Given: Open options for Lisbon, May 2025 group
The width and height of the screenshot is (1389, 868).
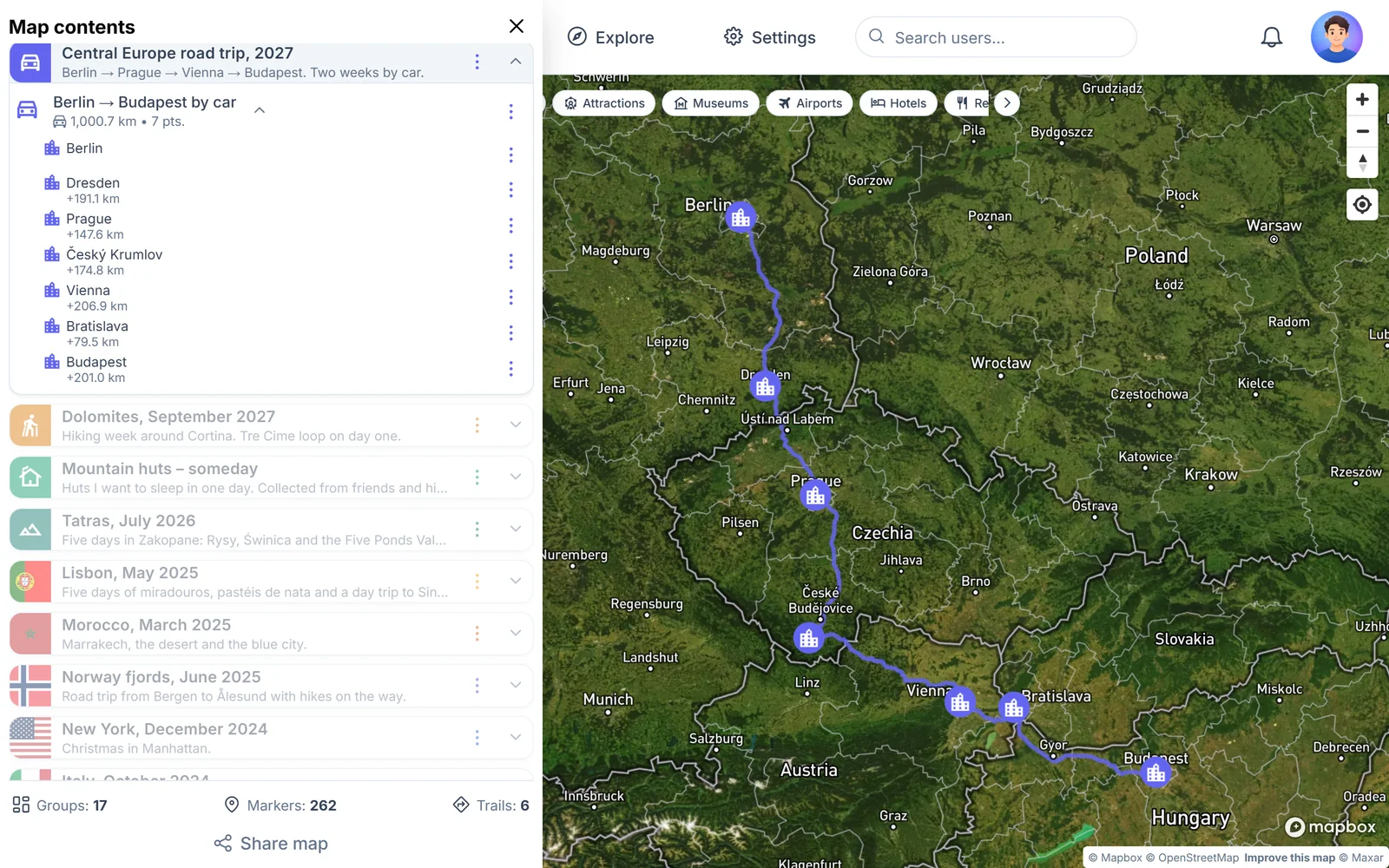Looking at the screenshot, I should coord(477,581).
